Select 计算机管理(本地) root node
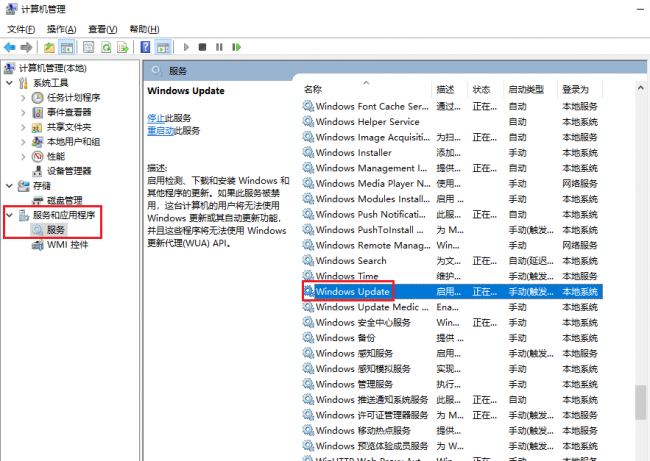This screenshot has height=461, width=650. pyautogui.click(x=53, y=68)
